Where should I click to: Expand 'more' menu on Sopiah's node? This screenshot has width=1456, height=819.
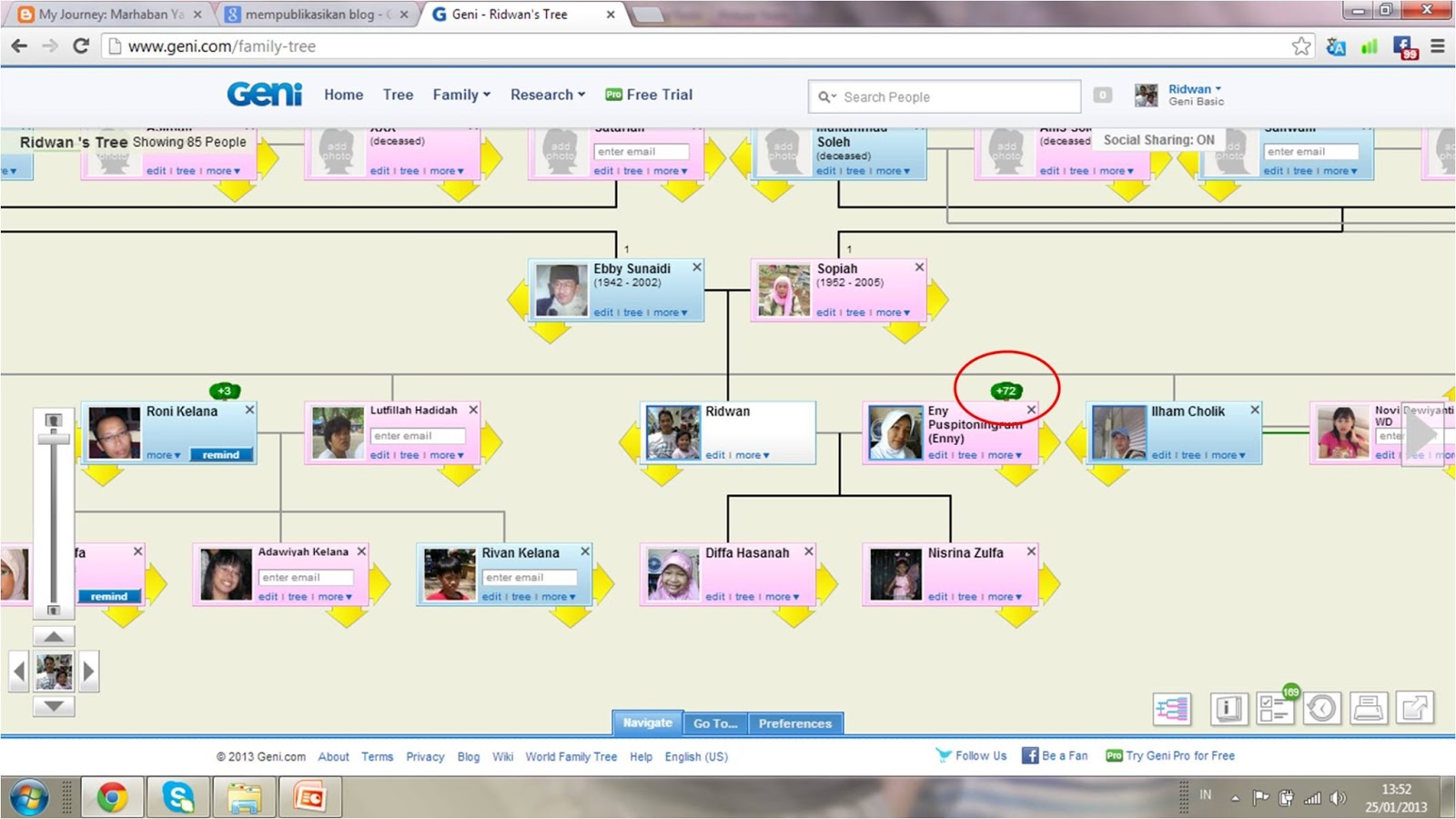[x=893, y=312]
